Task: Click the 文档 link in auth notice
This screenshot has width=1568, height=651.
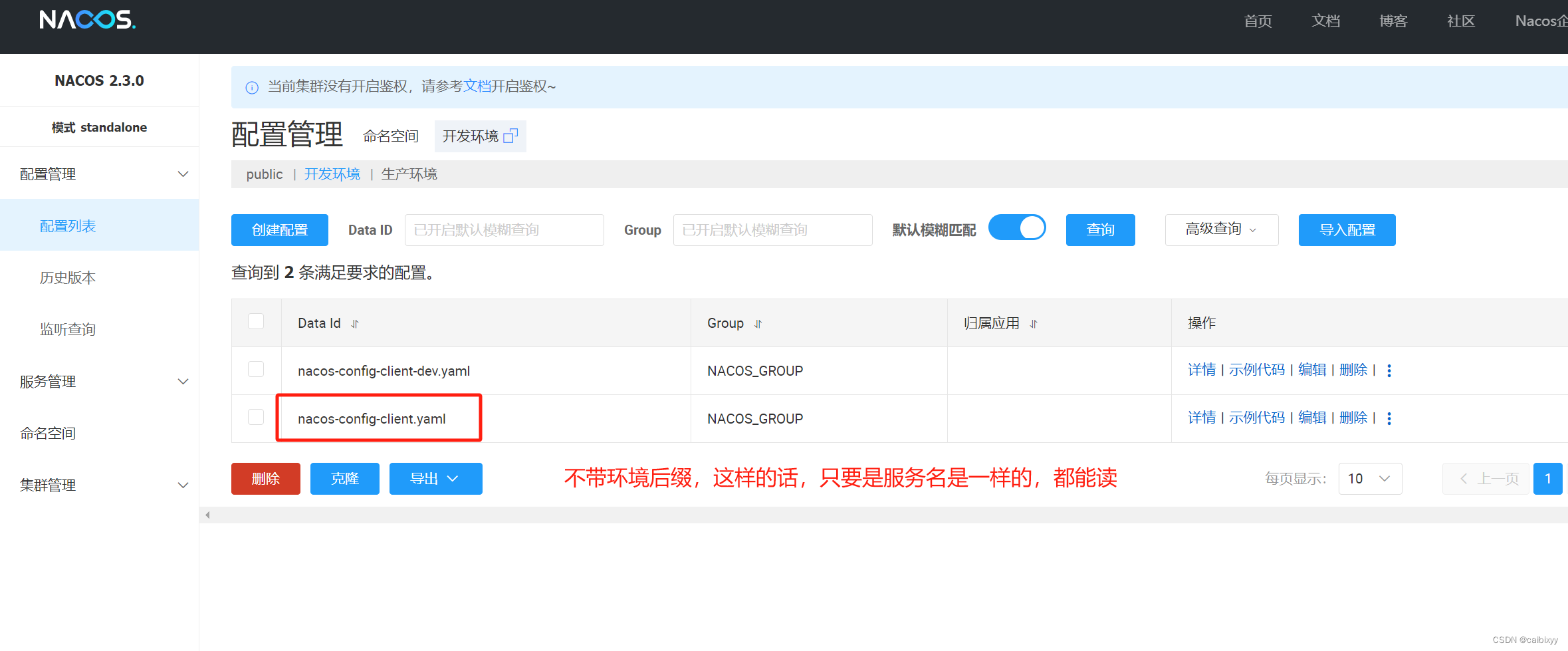Action: pos(477,86)
